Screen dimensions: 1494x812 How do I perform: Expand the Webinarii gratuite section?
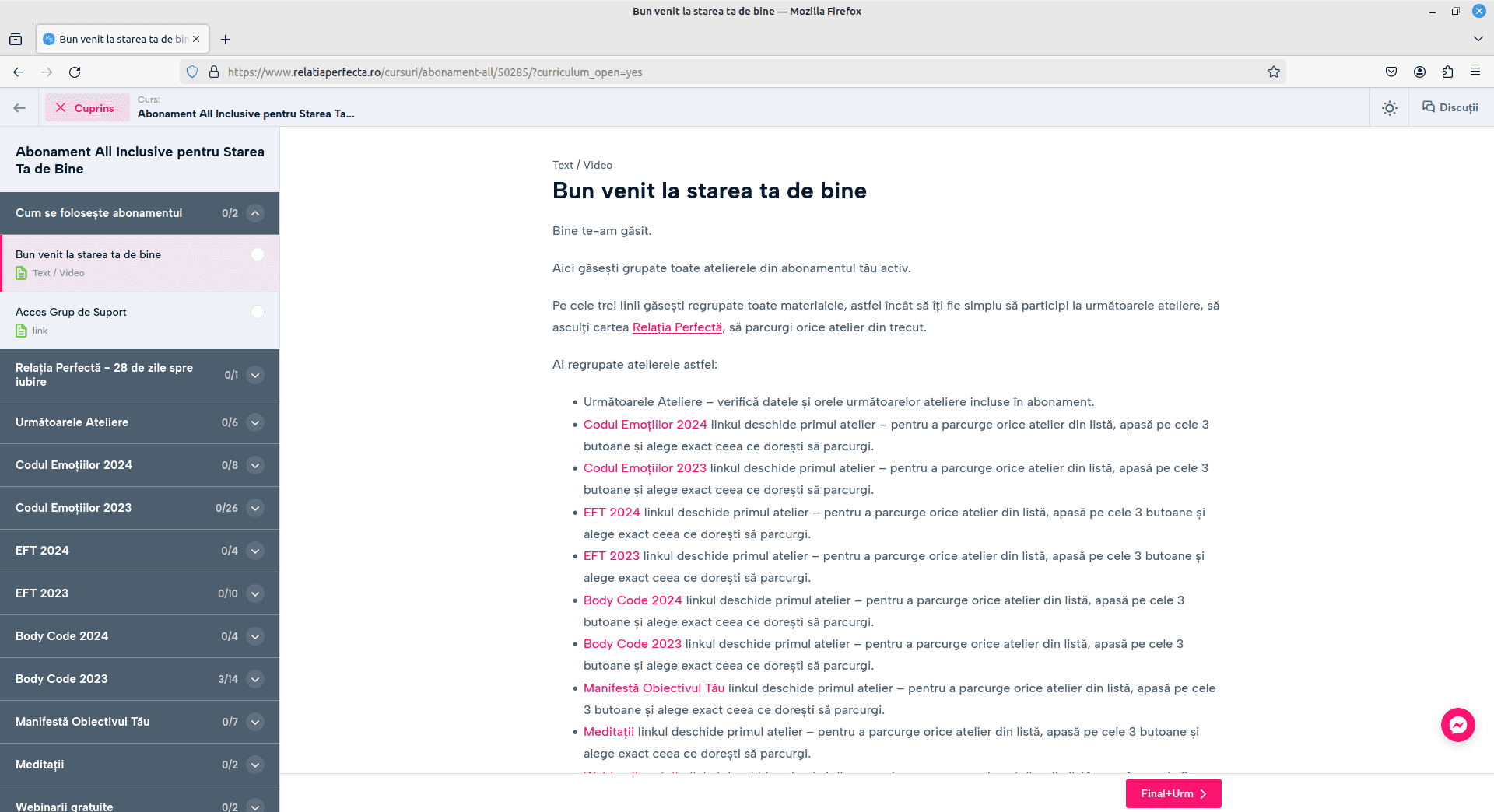pyautogui.click(x=255, y=807)
